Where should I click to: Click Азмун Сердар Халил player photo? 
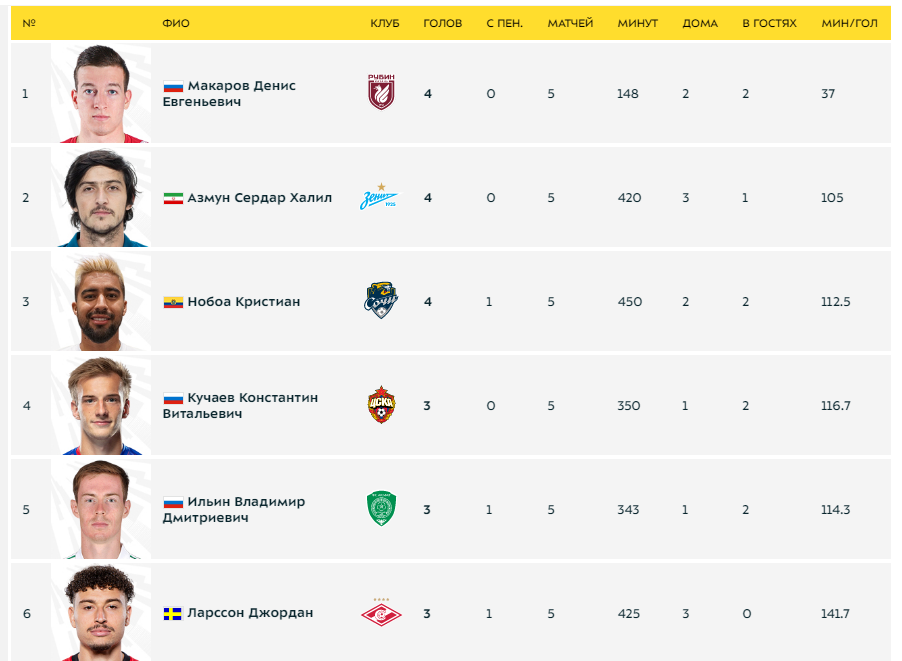101,197
